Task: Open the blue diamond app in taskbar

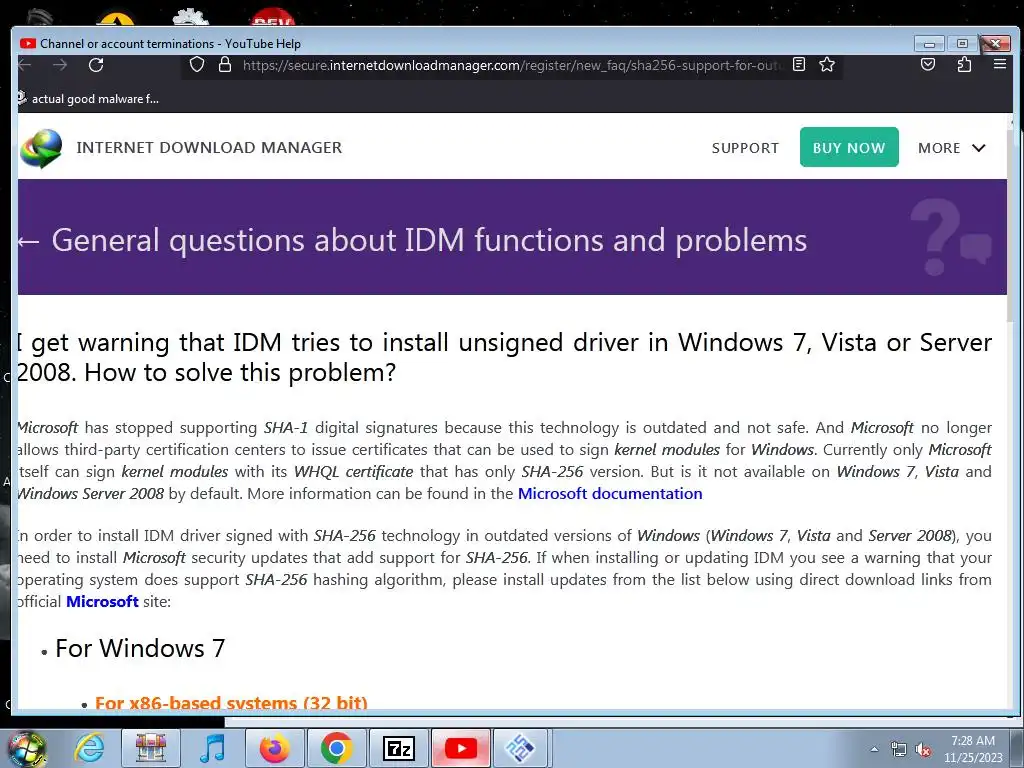Action: point(520,748)
